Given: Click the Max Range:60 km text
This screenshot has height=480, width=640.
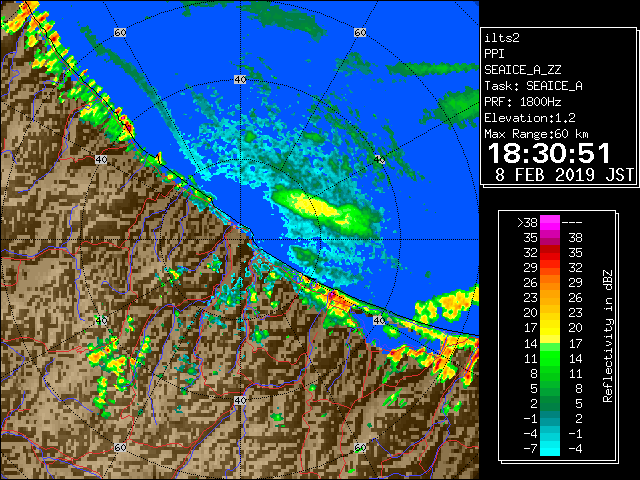Looking at the screenshot, I should click(536, 134).
